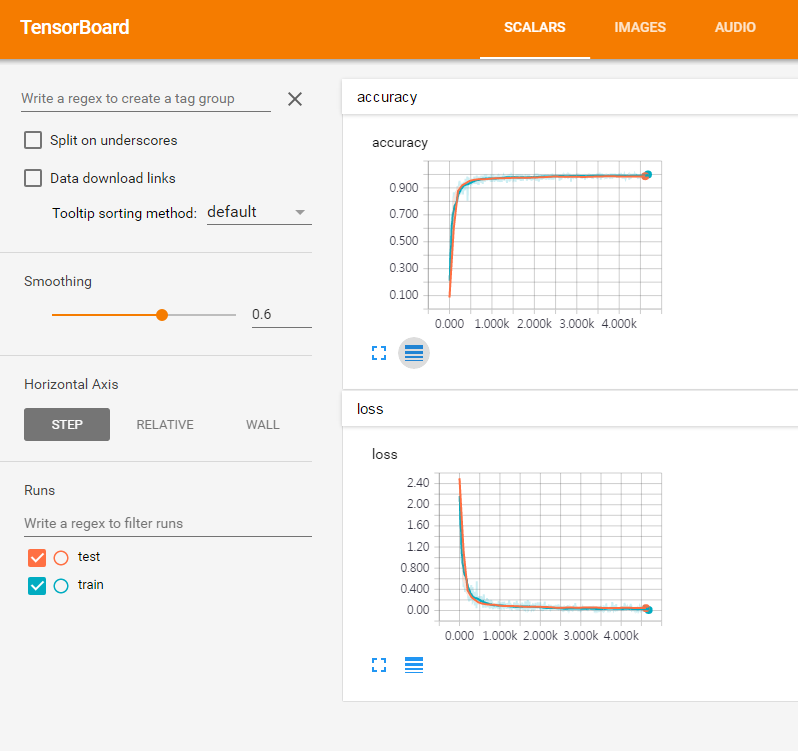Click the smoothing value field showing 0.6
Screen dimensions: 798x751
pos(281,315)
